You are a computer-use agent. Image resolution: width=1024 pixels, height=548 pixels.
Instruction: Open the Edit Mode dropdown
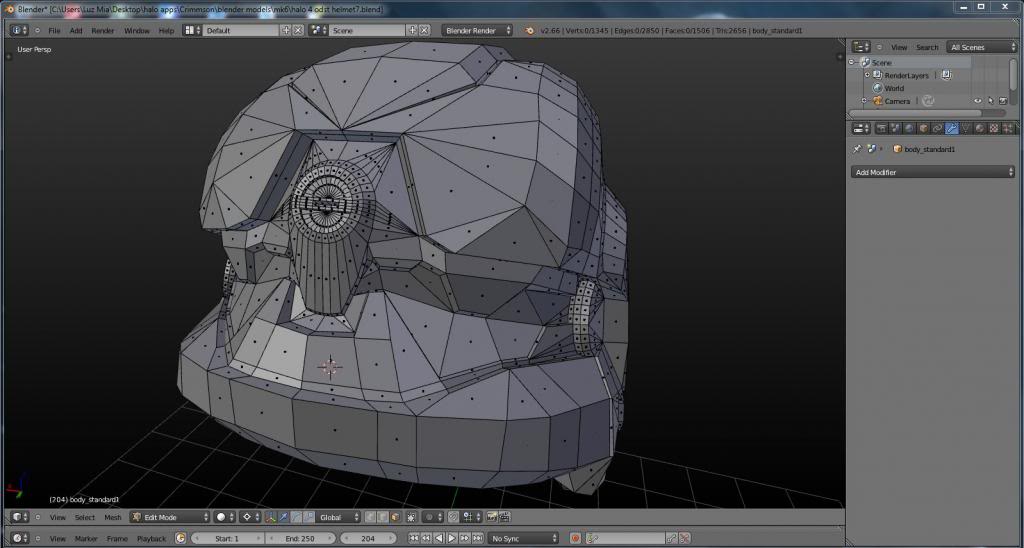tap(170, 517)
